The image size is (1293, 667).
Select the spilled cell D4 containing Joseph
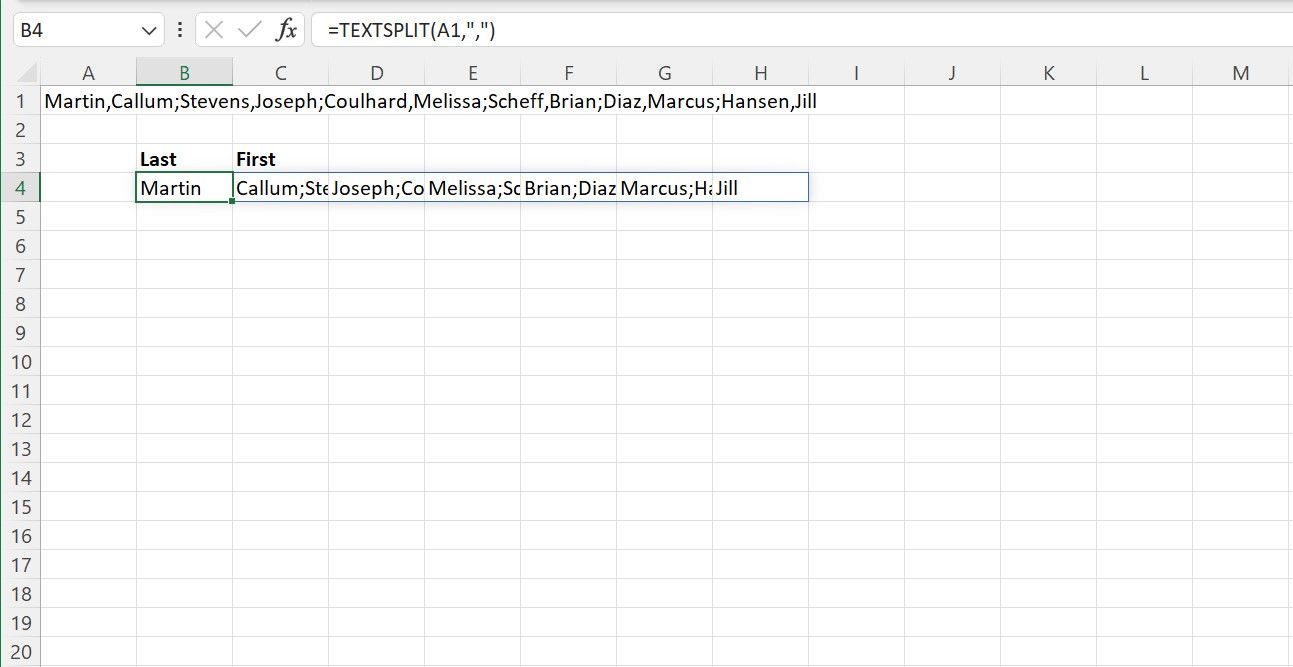point(377,187)
